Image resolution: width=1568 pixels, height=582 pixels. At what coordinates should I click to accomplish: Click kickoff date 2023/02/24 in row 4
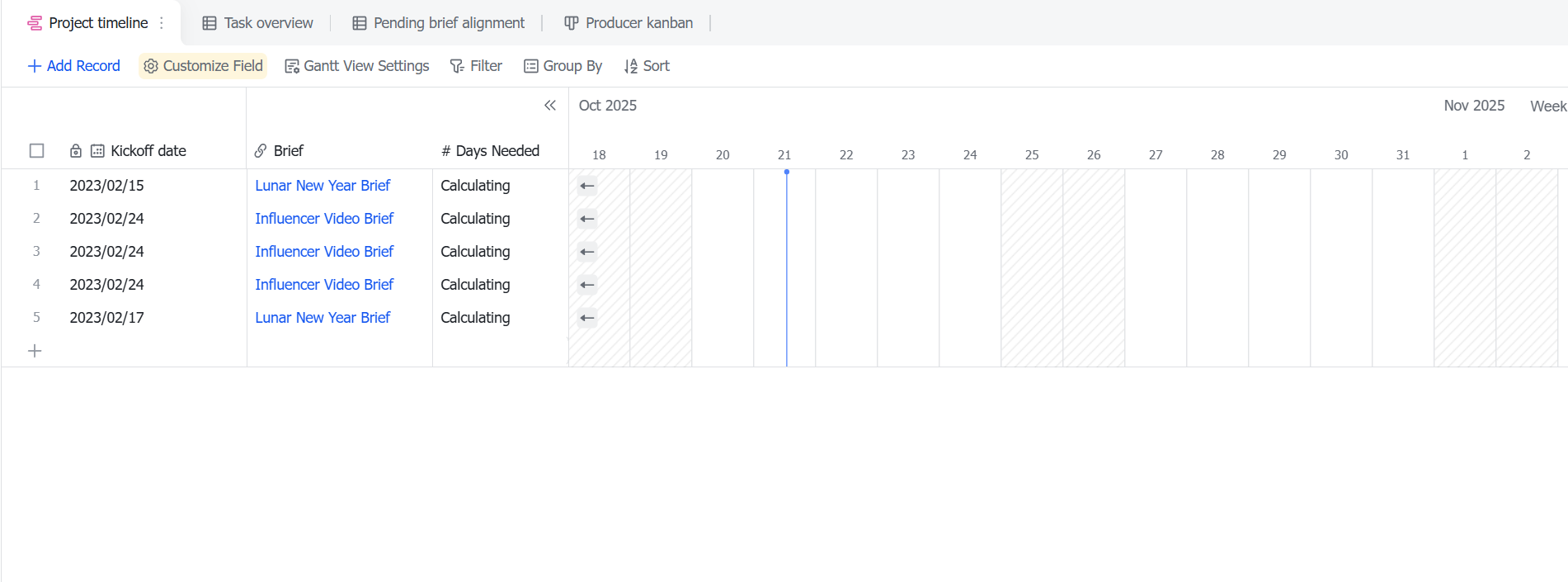pyautogui.click(x=107, y=285)
